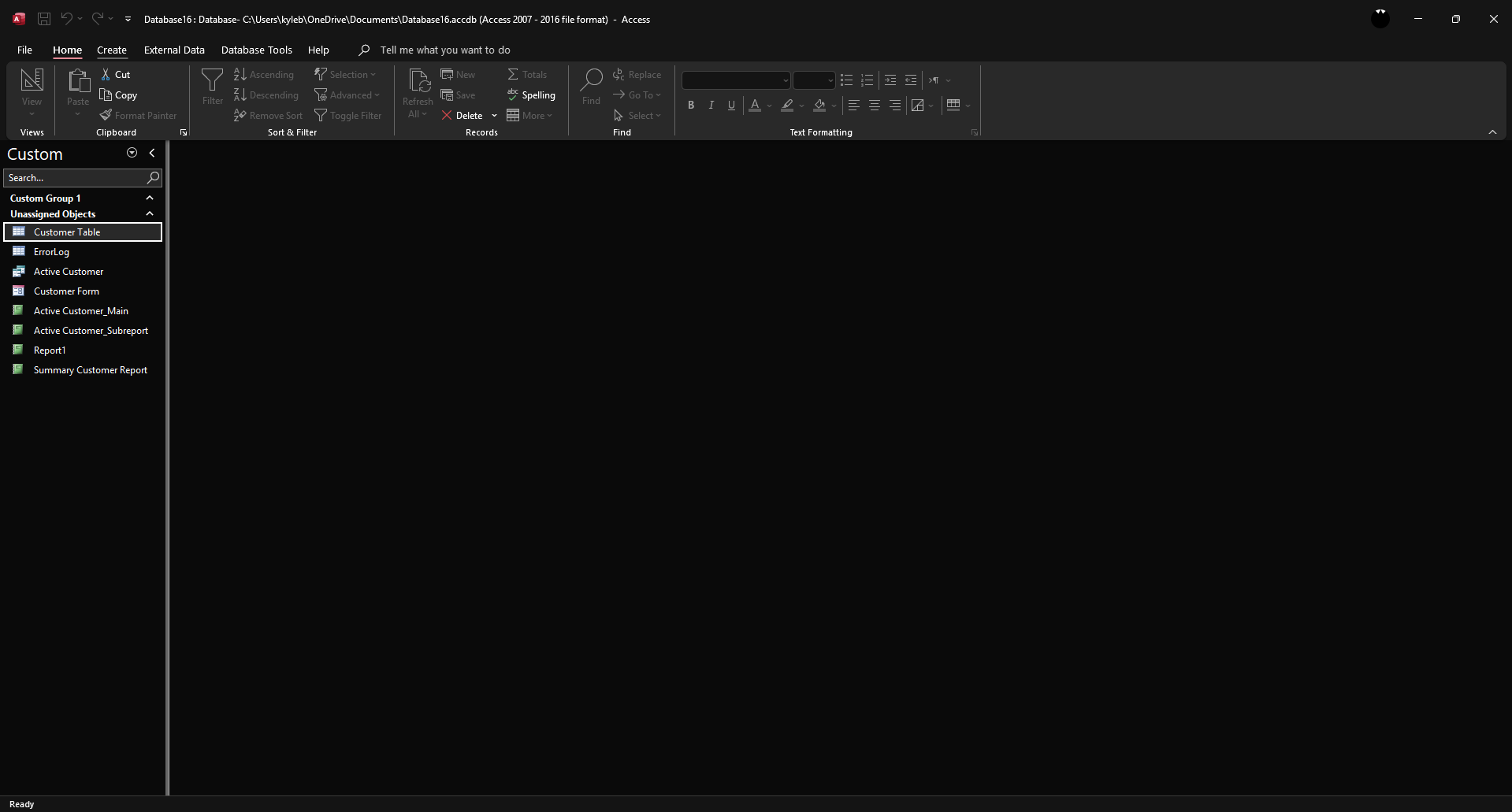Click New record in Records group
Screen dimensions: 1512x812
click(x=458, y=74)
